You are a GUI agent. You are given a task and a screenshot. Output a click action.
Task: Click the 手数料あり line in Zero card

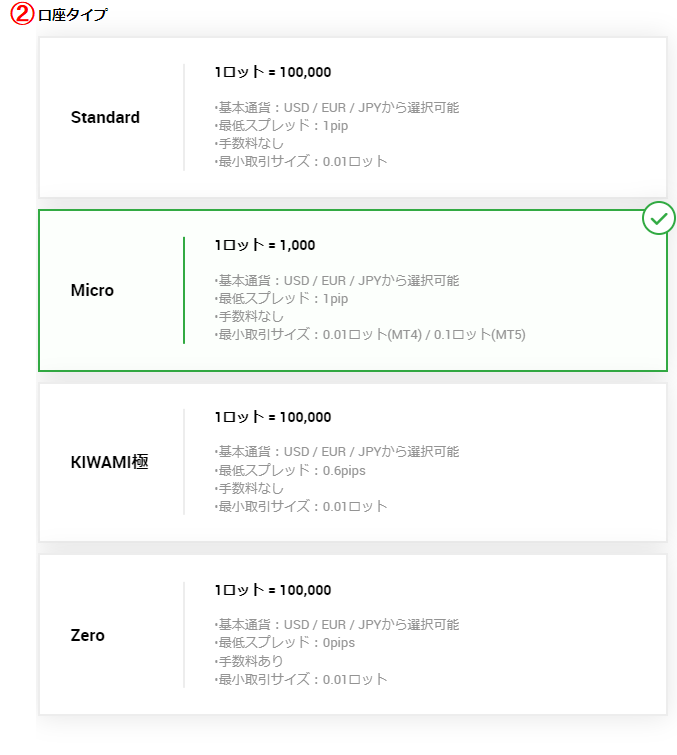coord(249,661)
